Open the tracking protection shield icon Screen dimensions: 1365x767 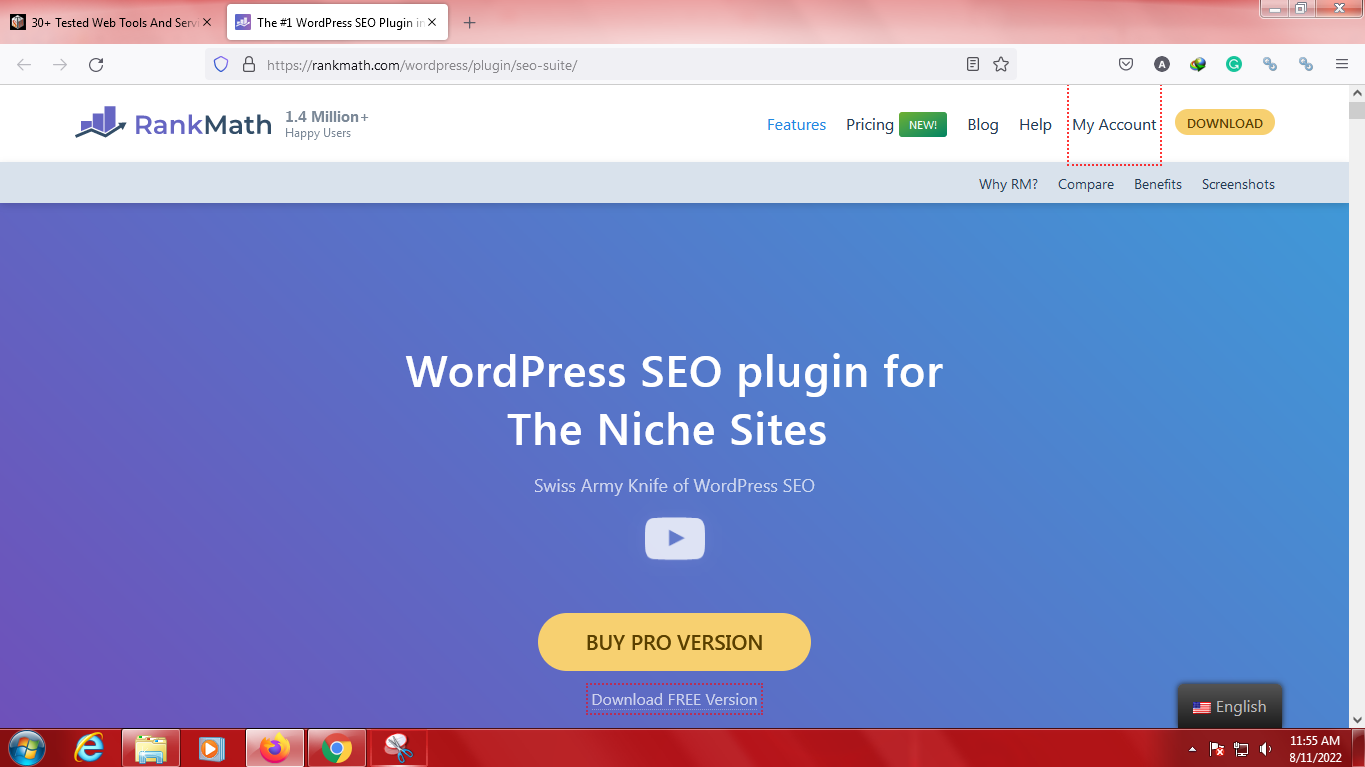point(222,64)
